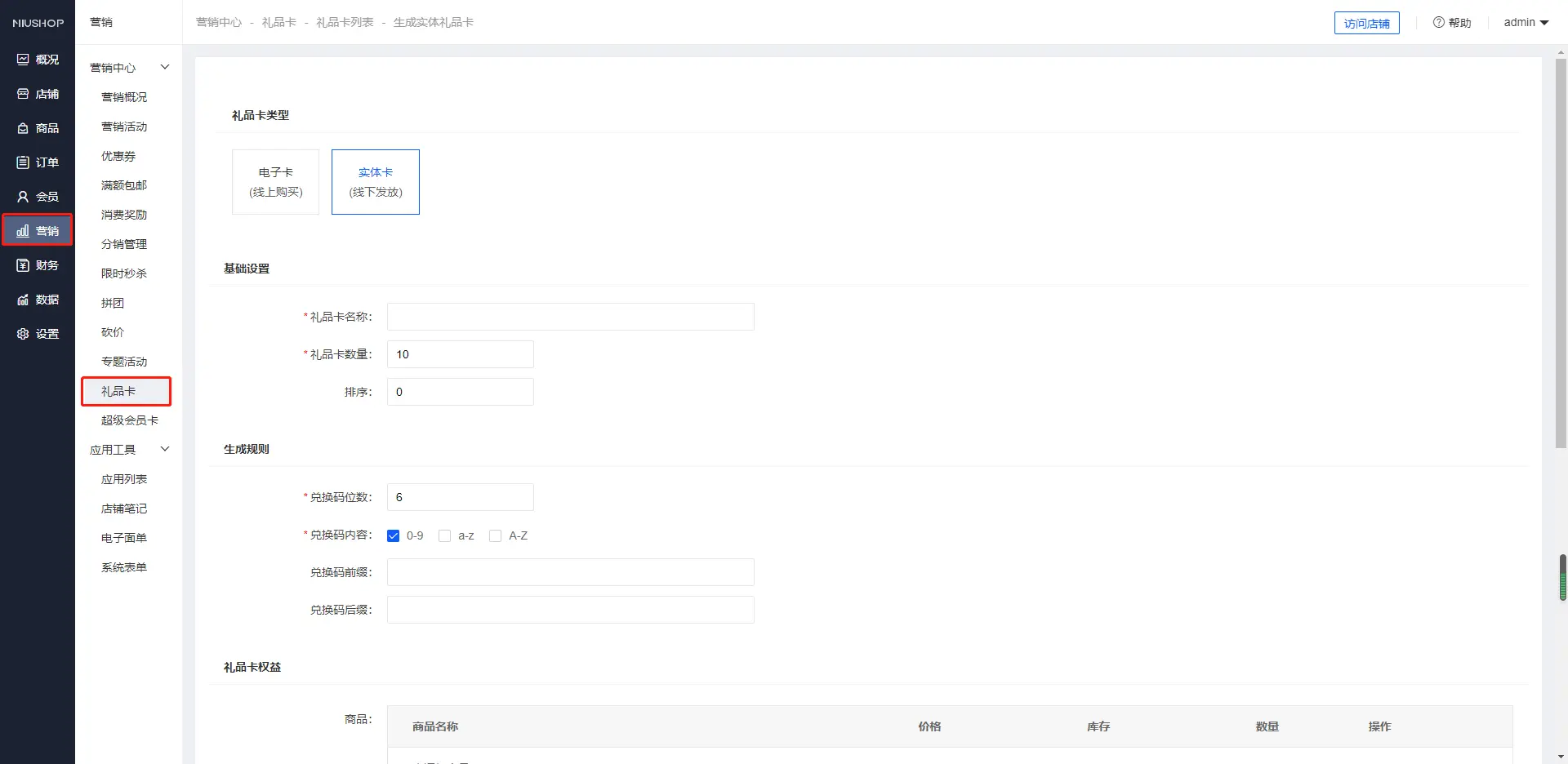Select the 数据 data chart icon

[23, 300]
